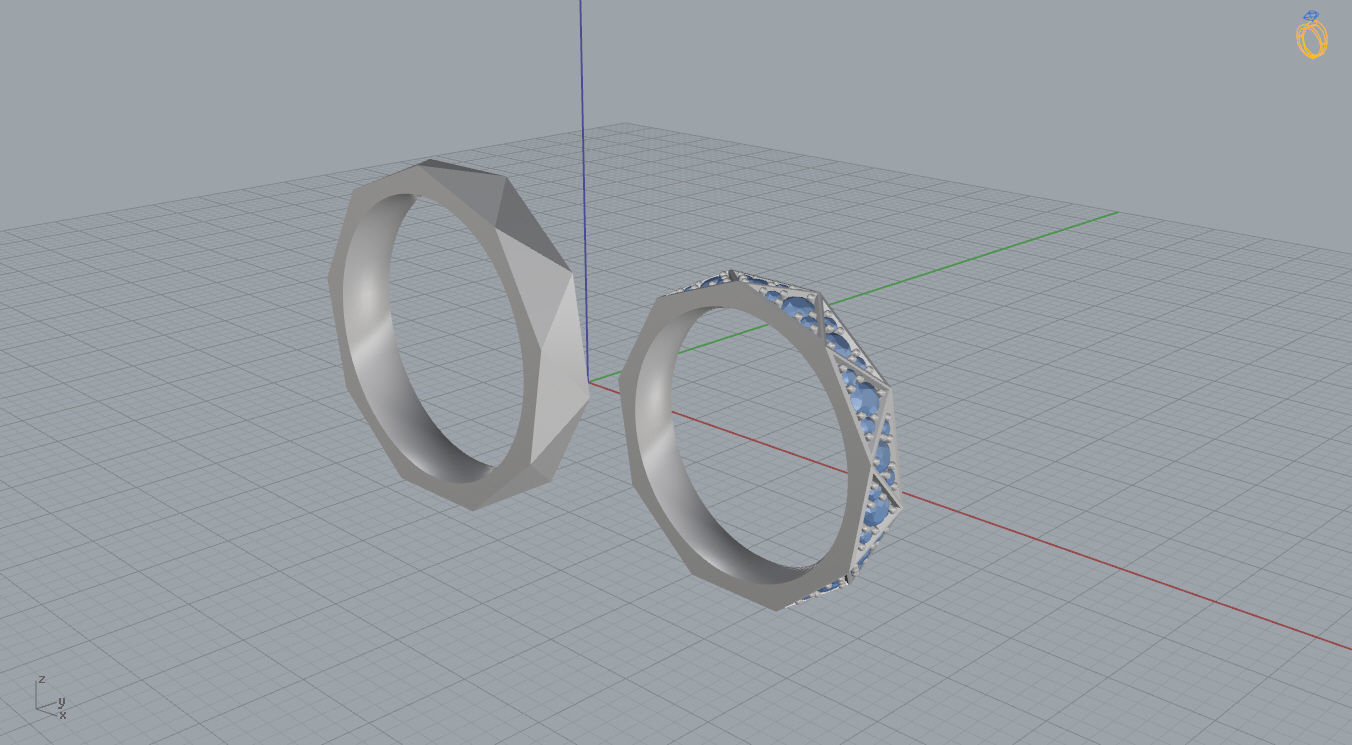The height and width of the screenshot is (745, 1352).
Task: Click the XYZ axis orientation indicator
Action: pos(52,696)
